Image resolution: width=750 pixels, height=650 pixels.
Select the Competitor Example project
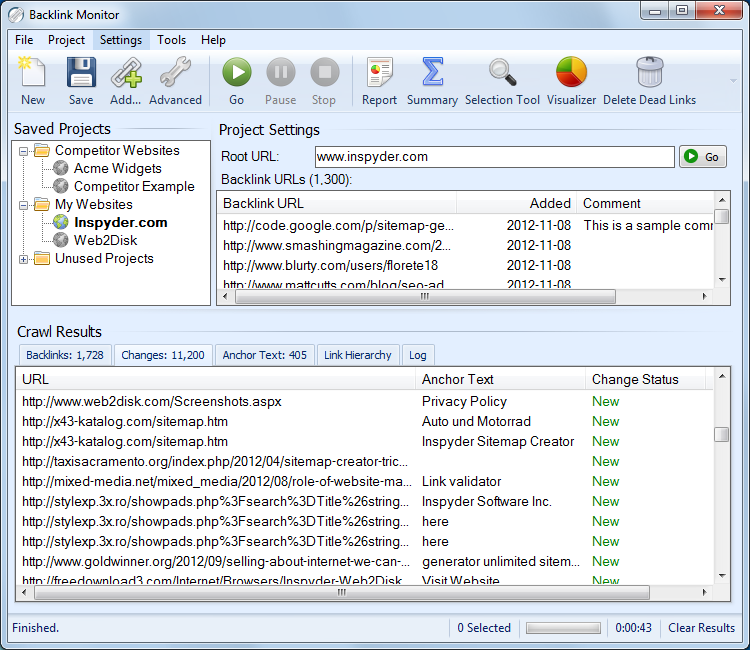tap(134, 186)
